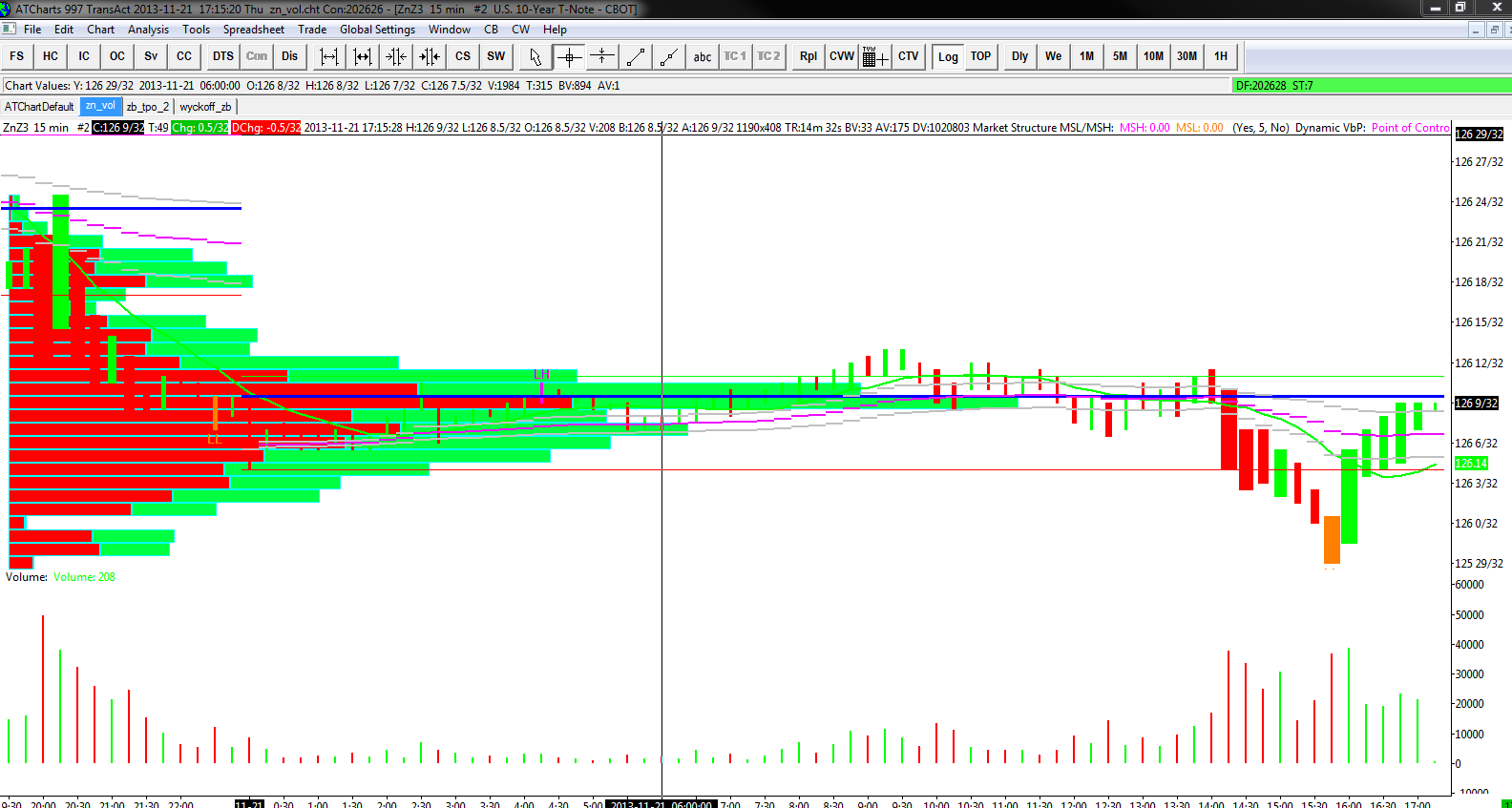Switch to the ATChartDefault tab
The height and width of the screenshot is (808, 1512).
pyautogui.click(x=39, y=107)
